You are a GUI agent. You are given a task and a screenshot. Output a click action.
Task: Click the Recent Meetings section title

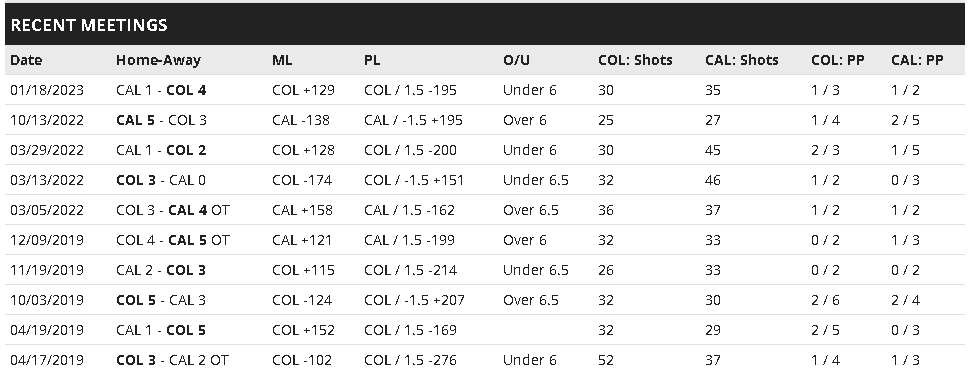point(89,25)
